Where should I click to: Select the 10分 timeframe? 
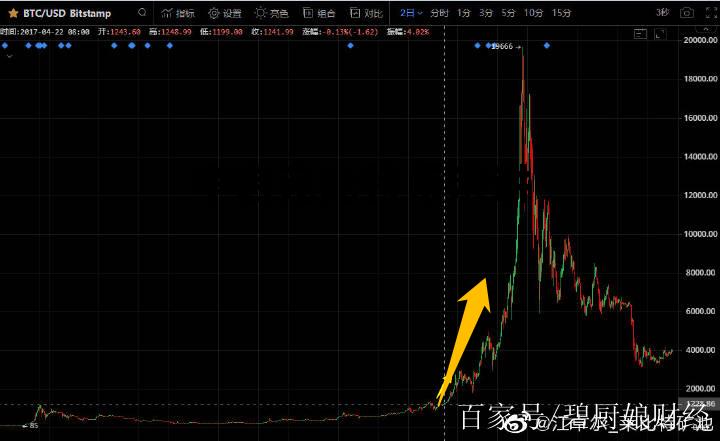tap(533, 13)
